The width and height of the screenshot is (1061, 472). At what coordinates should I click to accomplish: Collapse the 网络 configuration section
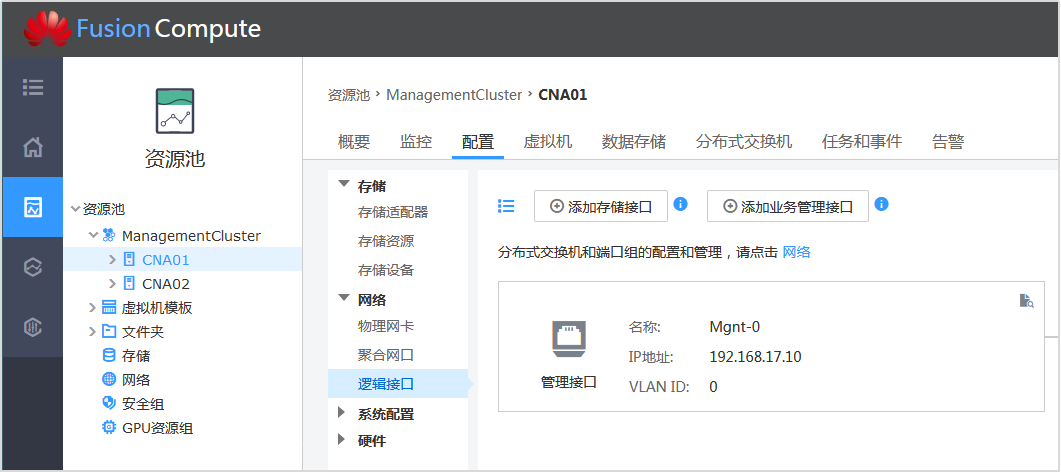(x=344, y=298)
